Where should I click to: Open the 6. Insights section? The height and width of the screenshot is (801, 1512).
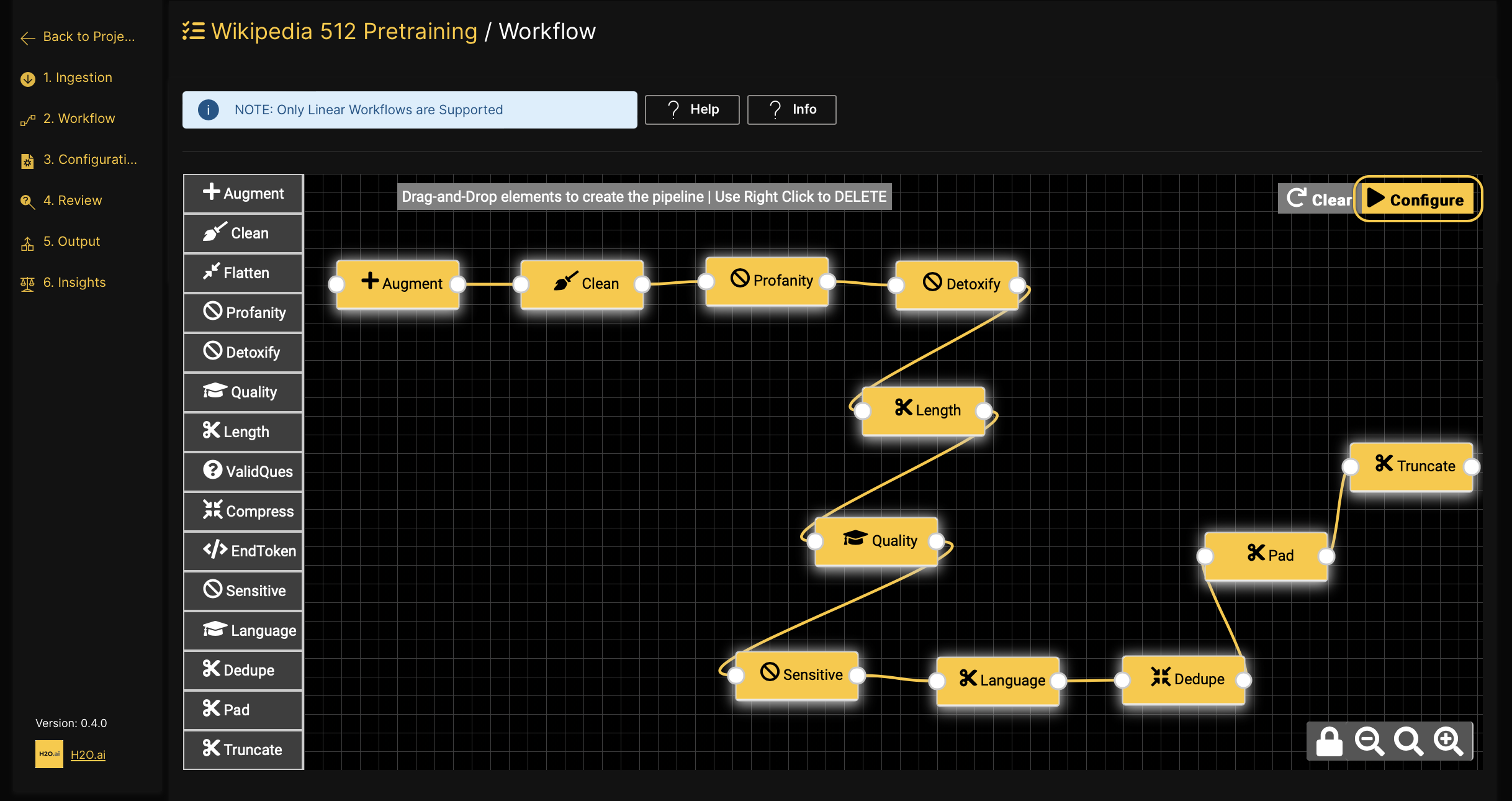coord(74,282)
